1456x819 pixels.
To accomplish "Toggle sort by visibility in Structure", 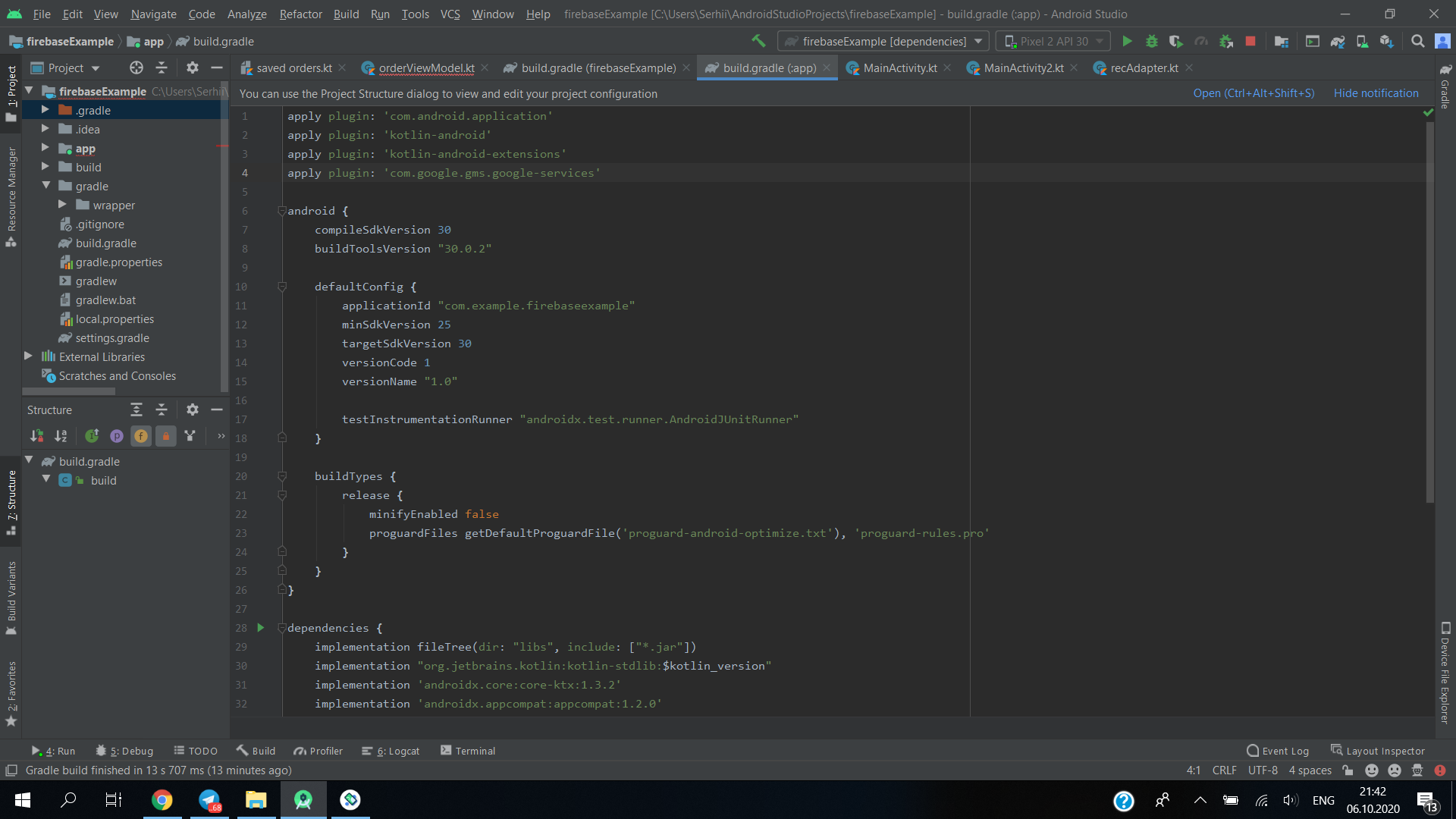I will 36,435.
